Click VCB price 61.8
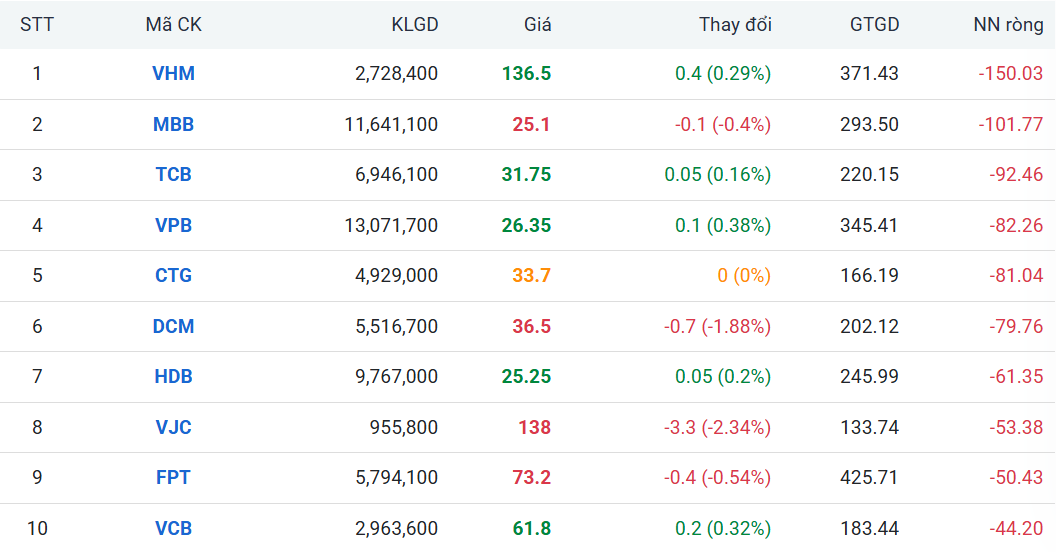Screen dimensions: 1056x552 531,528
